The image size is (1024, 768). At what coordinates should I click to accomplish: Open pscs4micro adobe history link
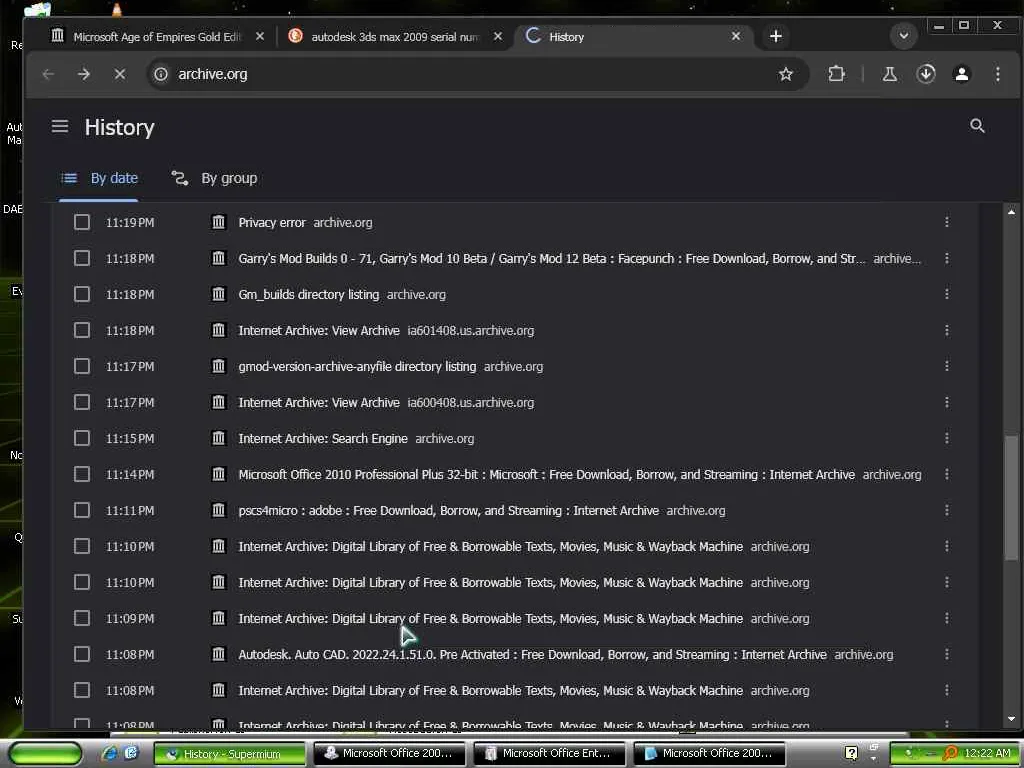pos(449,511)
